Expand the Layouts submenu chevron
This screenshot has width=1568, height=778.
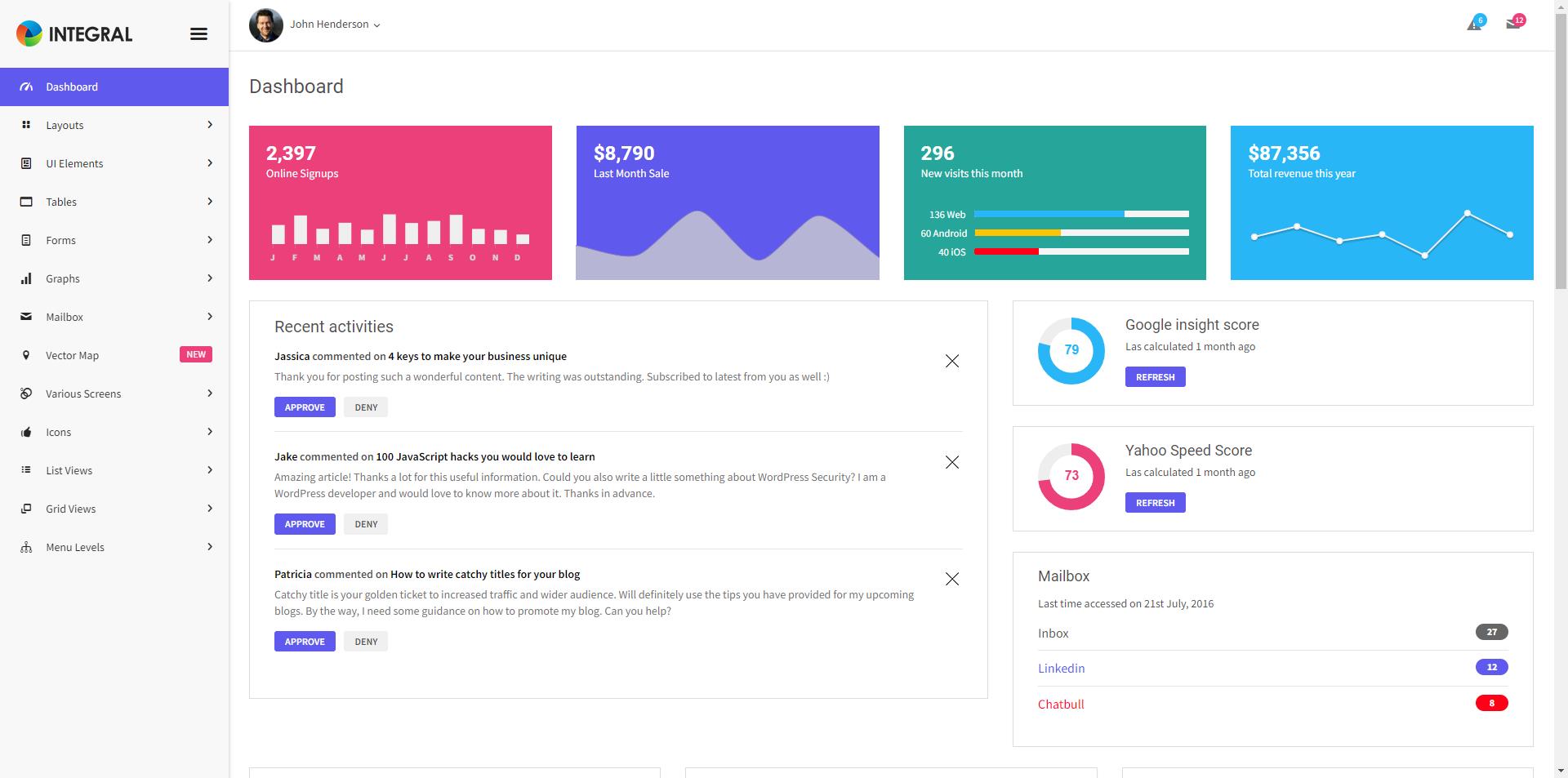(210, 125)
